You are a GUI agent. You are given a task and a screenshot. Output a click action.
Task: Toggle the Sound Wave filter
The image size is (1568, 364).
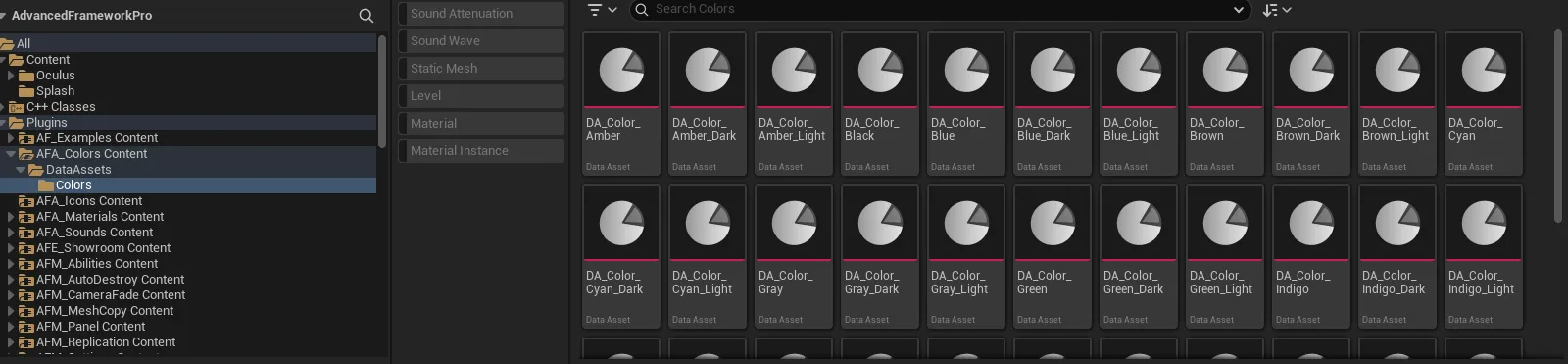click(x=480, y=41)
